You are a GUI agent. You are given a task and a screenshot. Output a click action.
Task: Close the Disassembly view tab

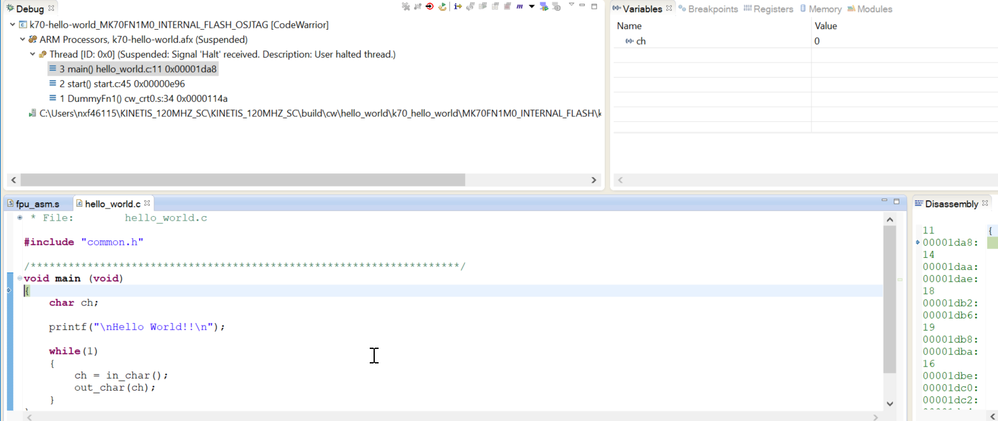point(986,203)
